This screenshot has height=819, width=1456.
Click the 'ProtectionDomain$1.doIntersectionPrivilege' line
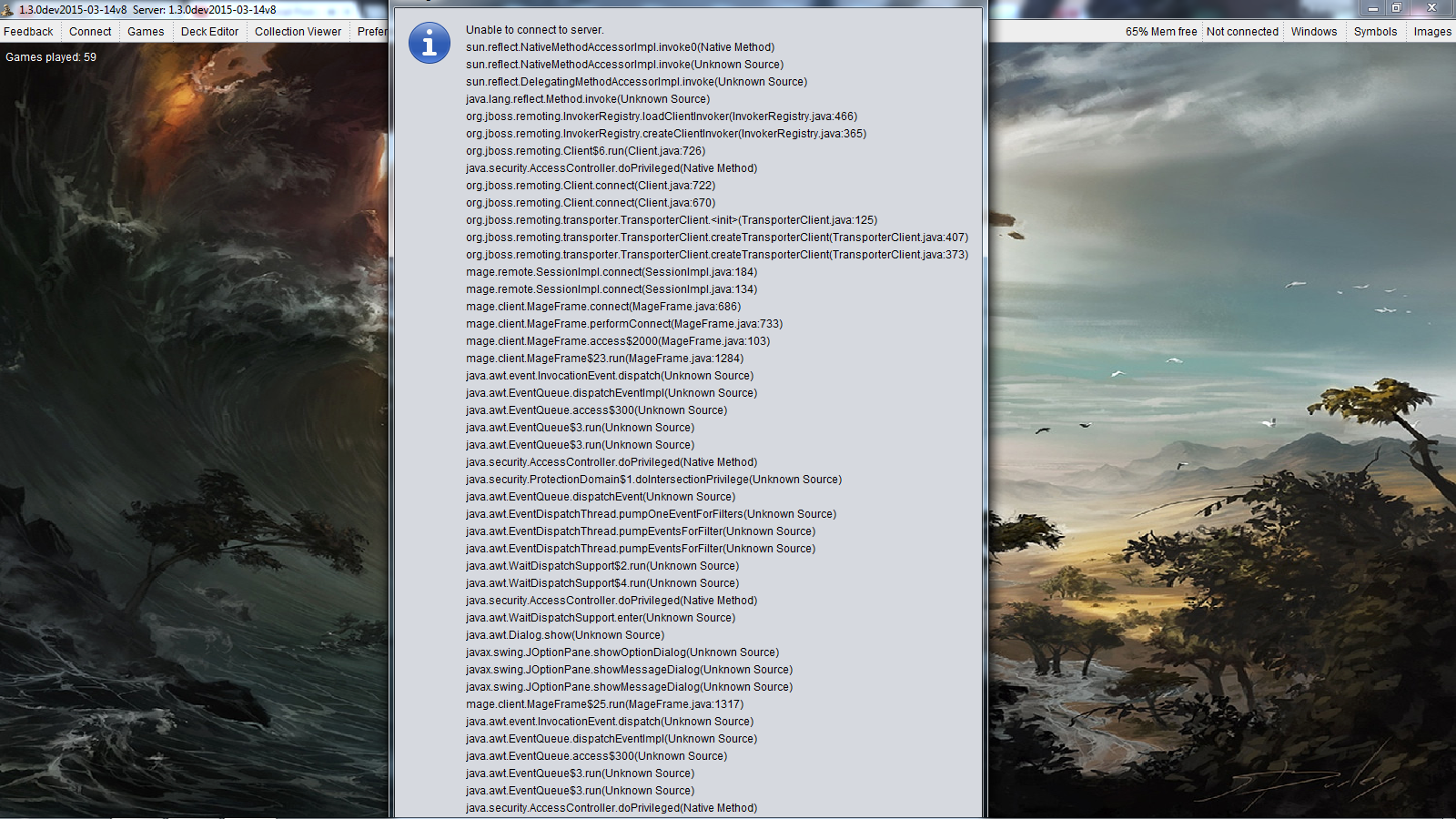tap(654, 480)
